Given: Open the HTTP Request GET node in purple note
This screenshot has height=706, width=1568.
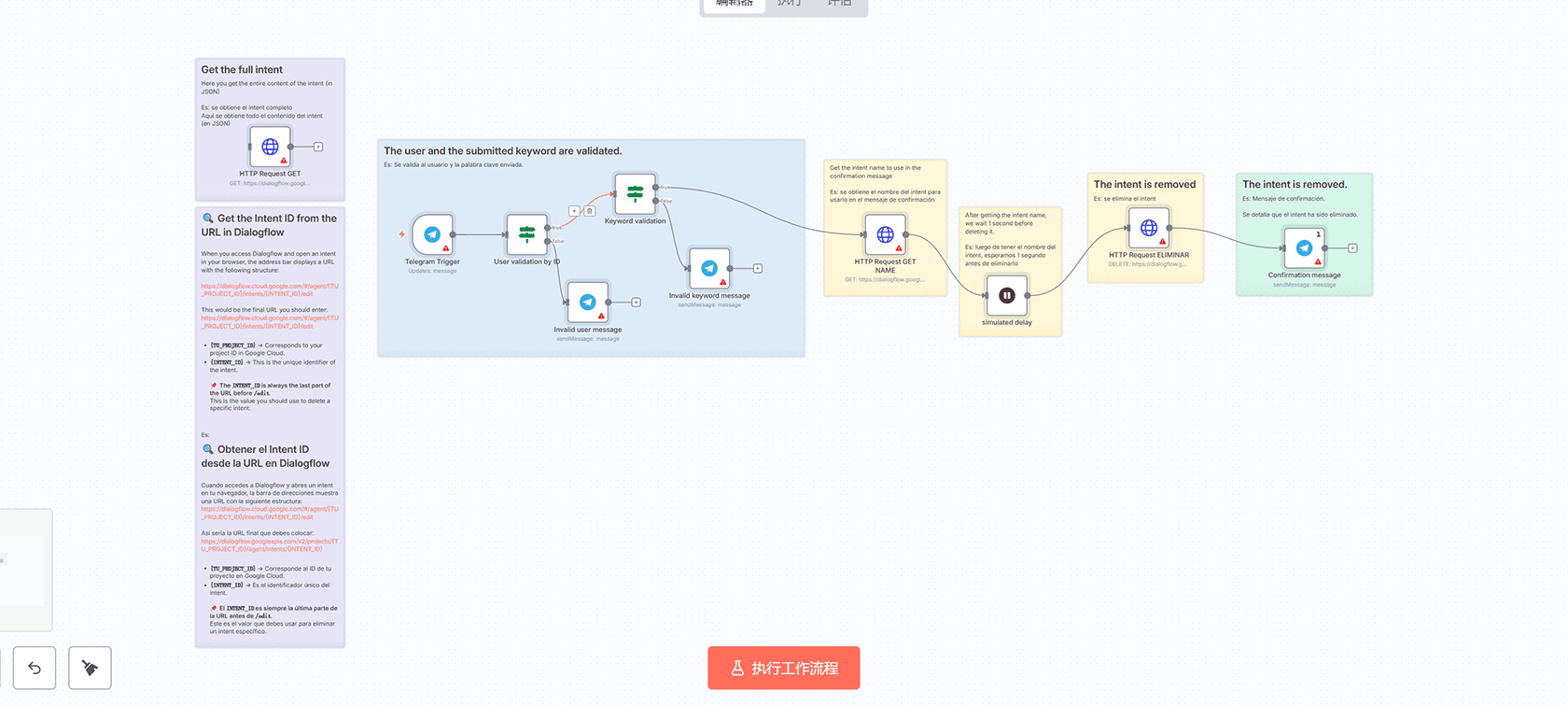Looking at the screenshot, I should tap(270, 147).
